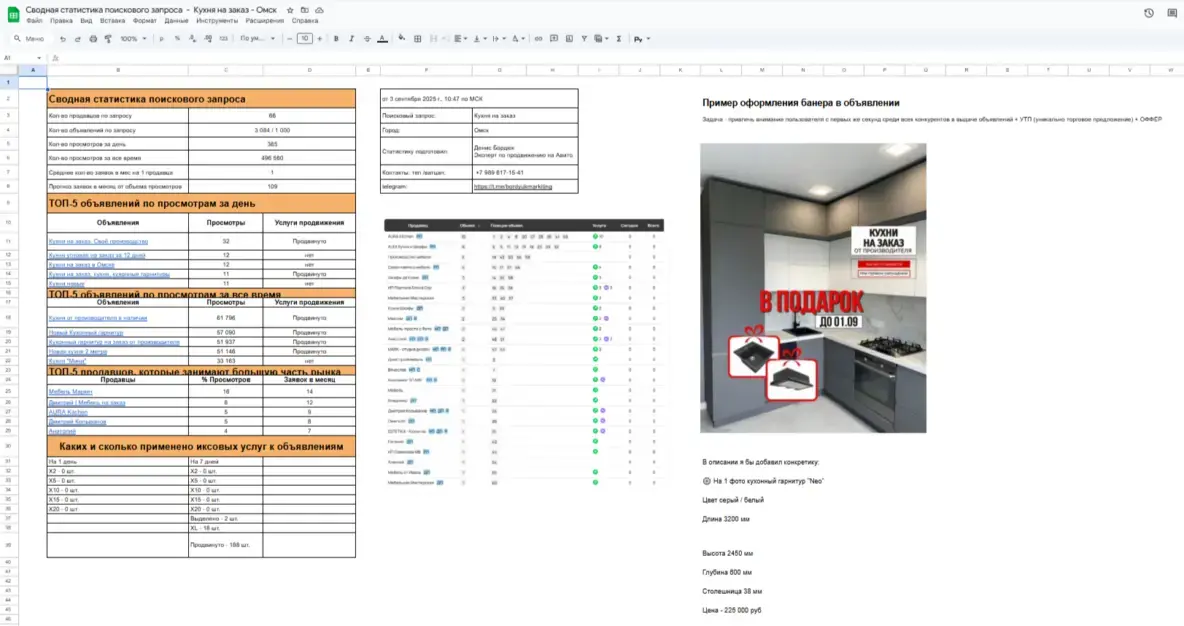Toggle Bold formatting
This screenshot has height=626, width=1184.
(x=336, y=39)
